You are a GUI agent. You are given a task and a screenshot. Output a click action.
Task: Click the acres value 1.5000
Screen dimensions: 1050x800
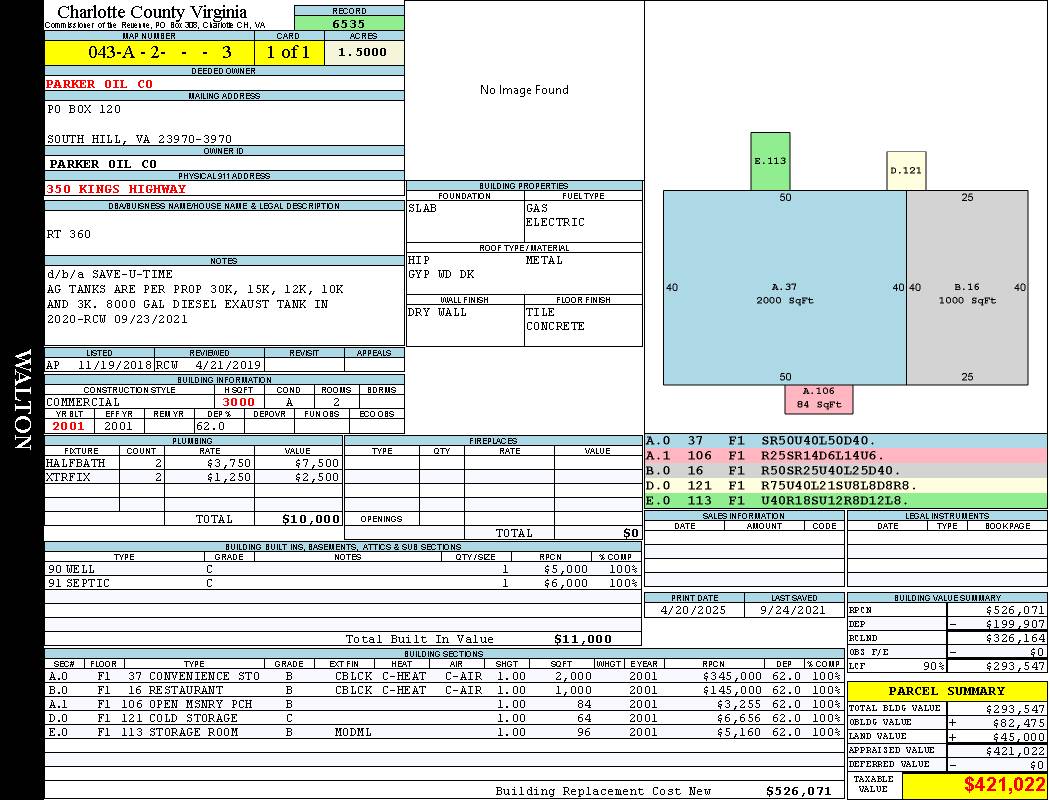pos(363,52)
